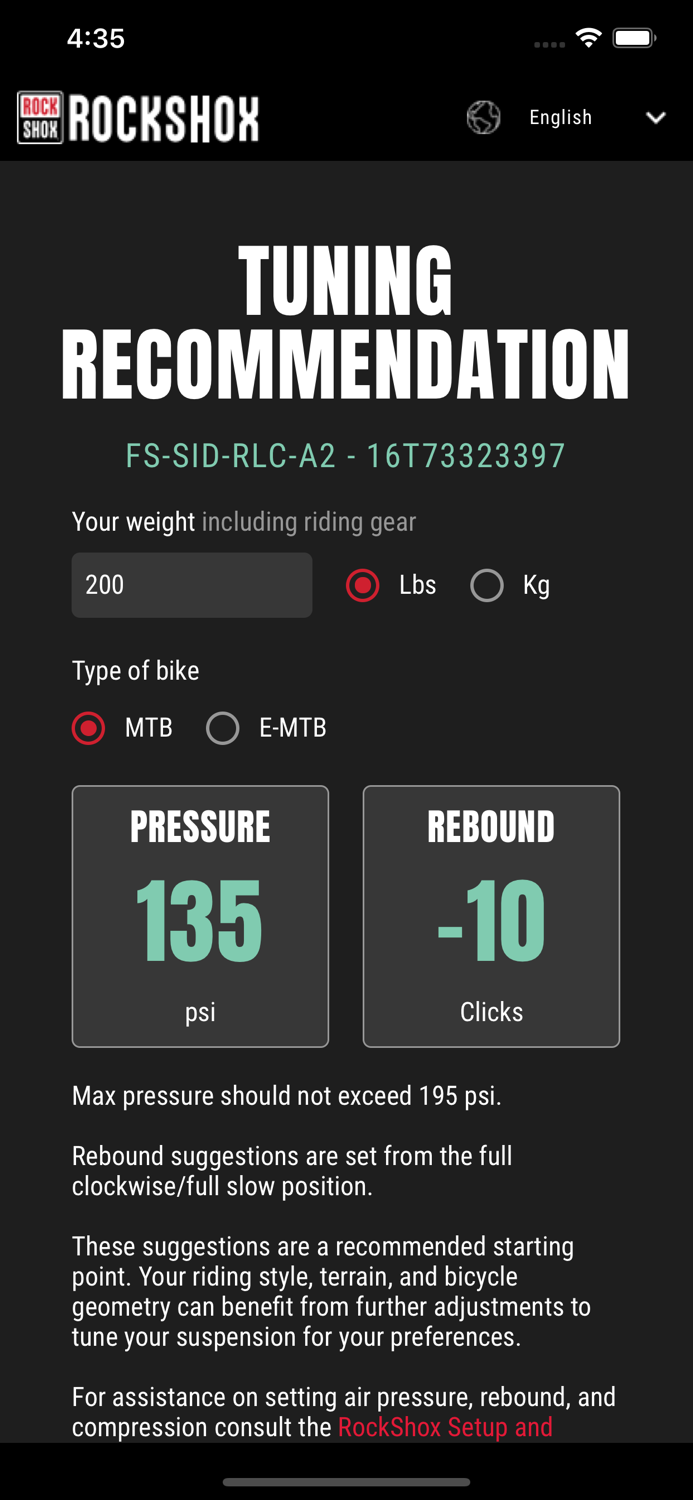Click the 4:35 clock in status bar
The image size is (693, 1500).
point(97,38)
